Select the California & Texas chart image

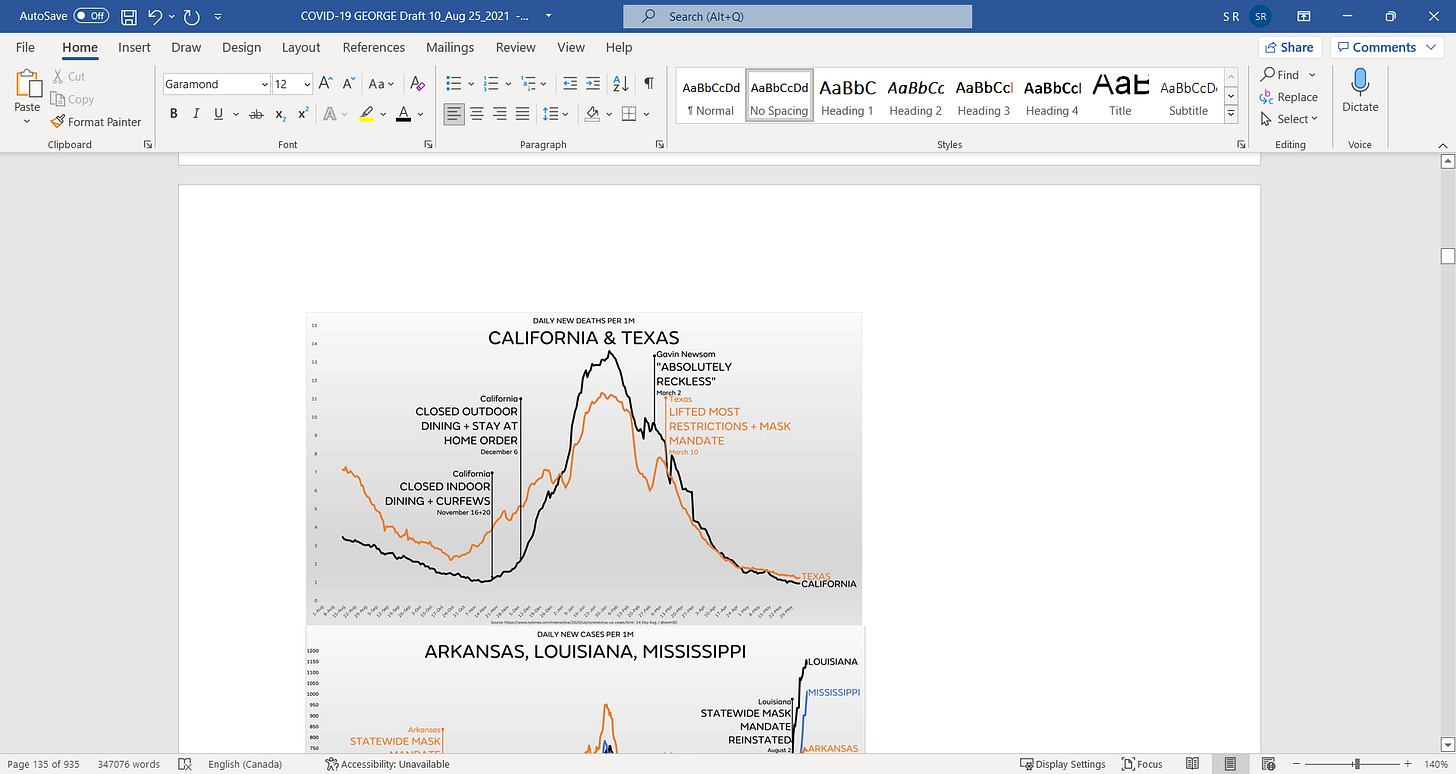coord(584,468)
